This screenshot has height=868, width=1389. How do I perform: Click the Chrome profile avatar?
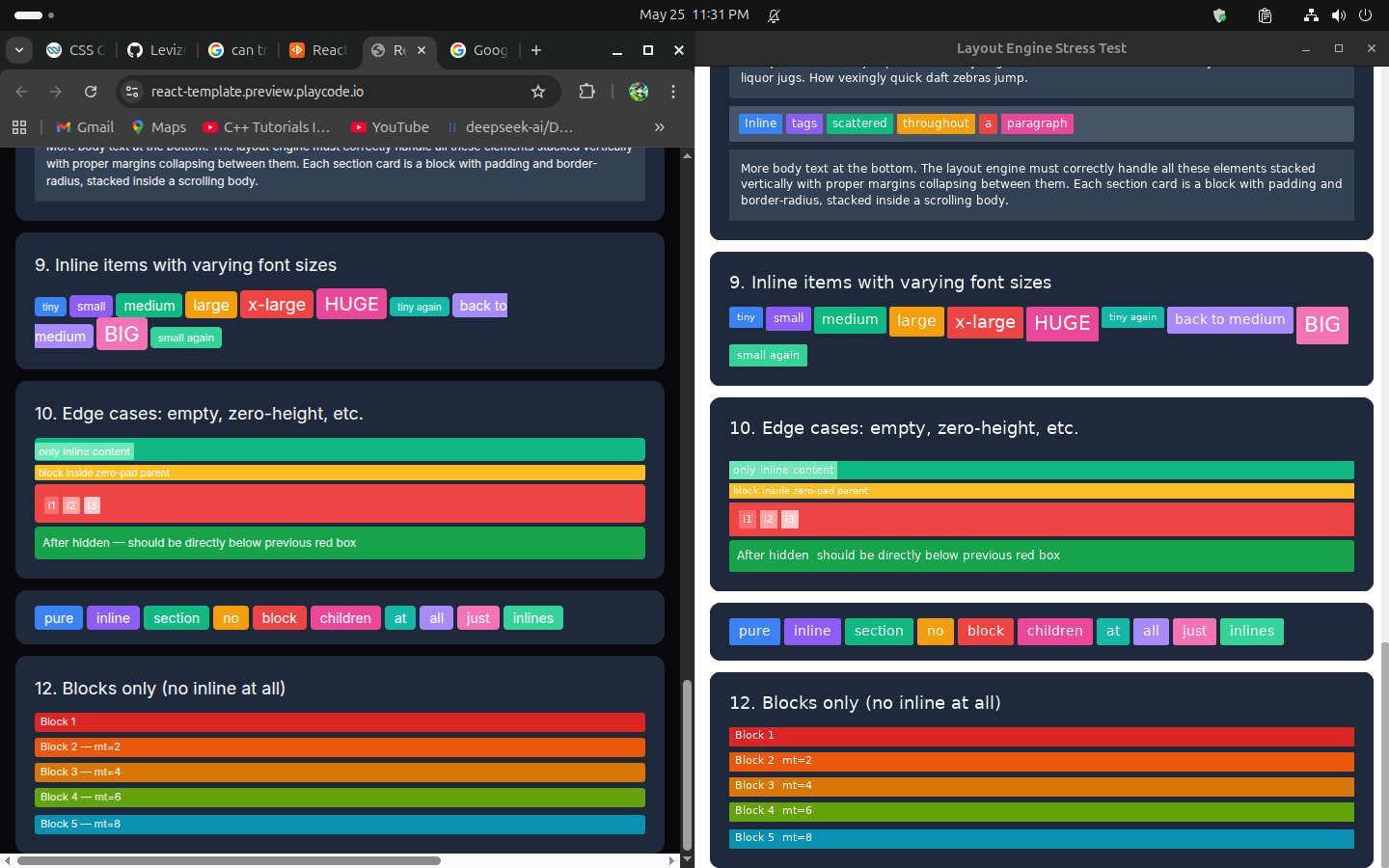(x=639, y=92)
